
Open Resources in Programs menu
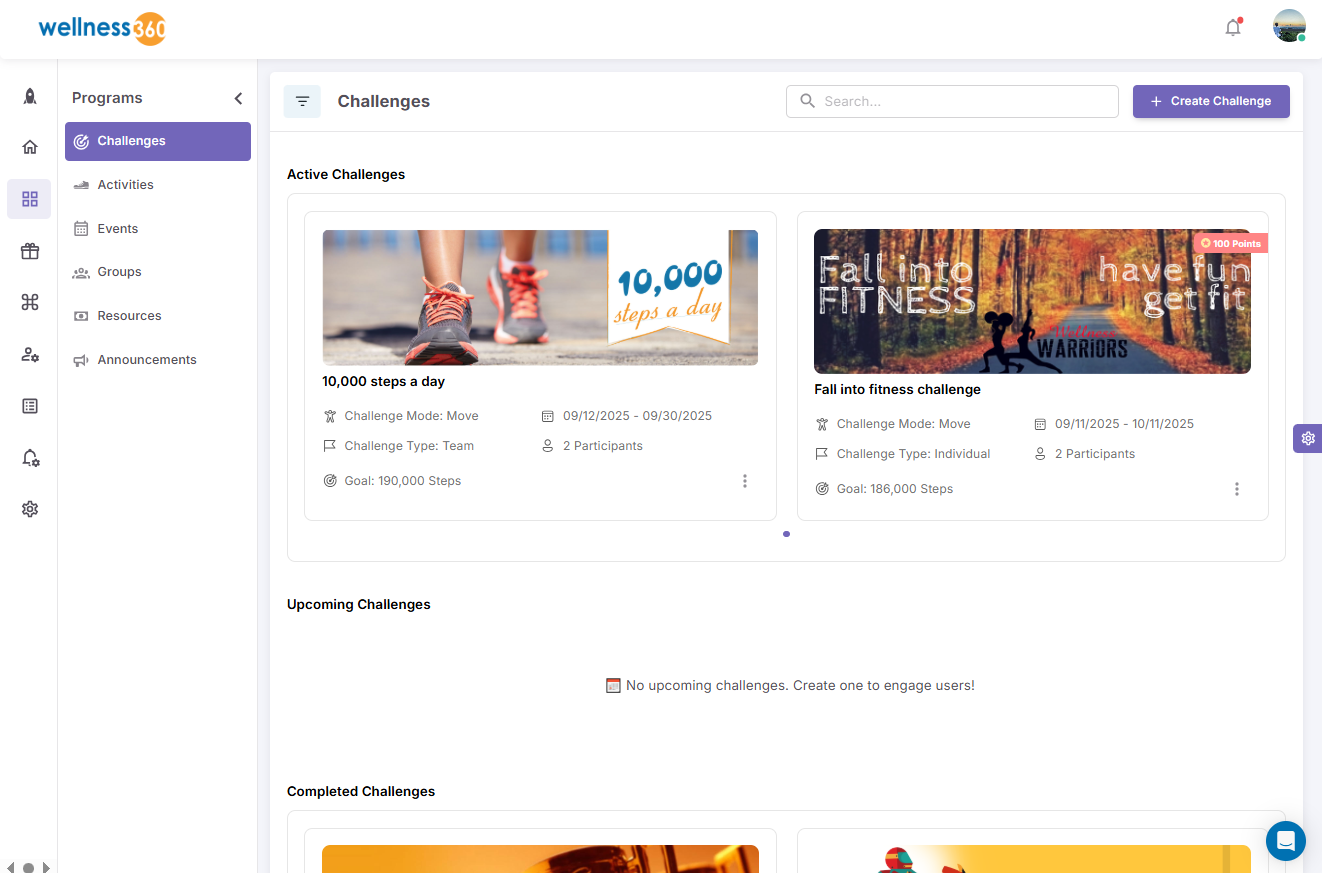[158, 316]
